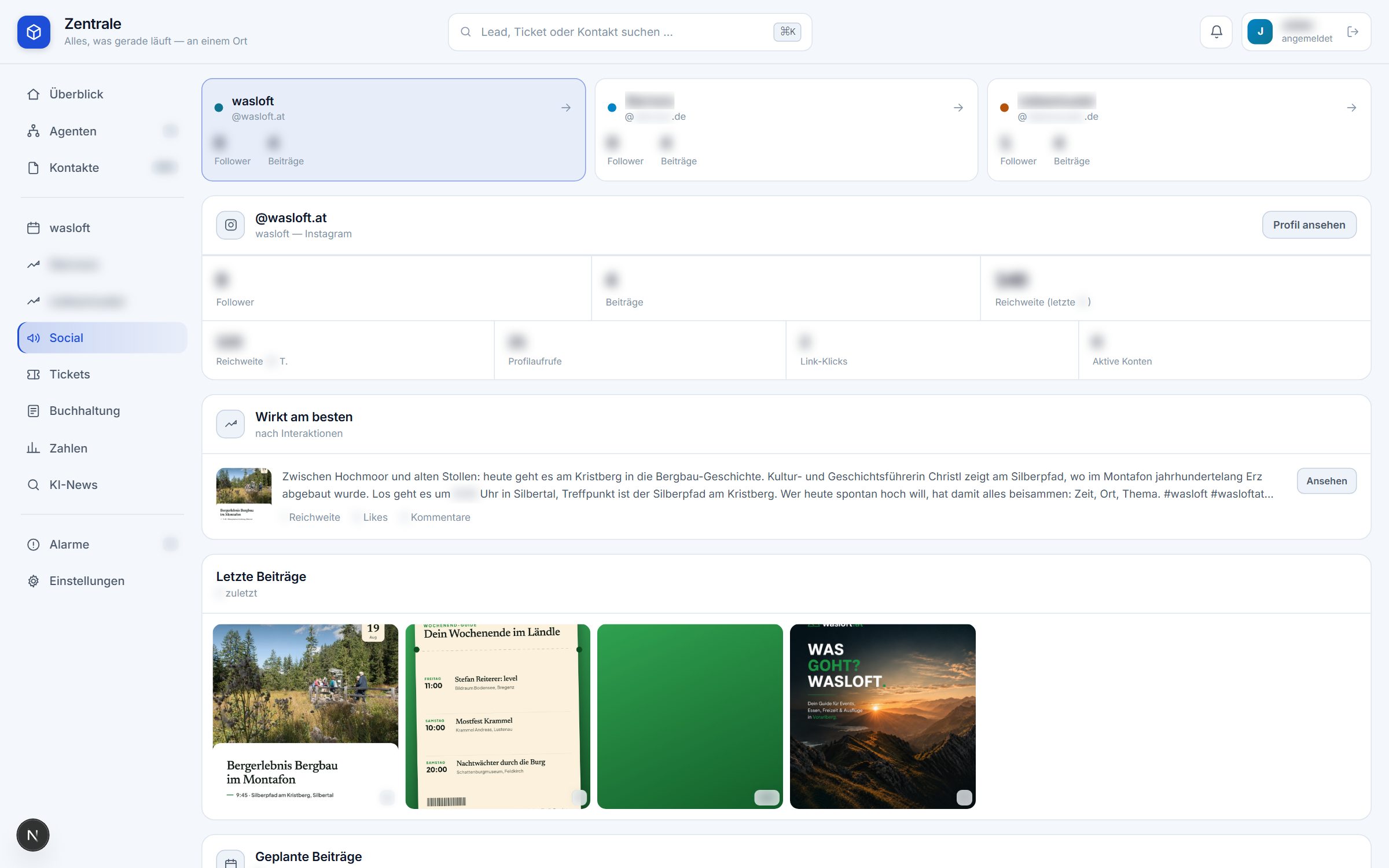Go to Überblick in sidebar
The height and width of the screenshot is (868, 1389).
point(102,94)
